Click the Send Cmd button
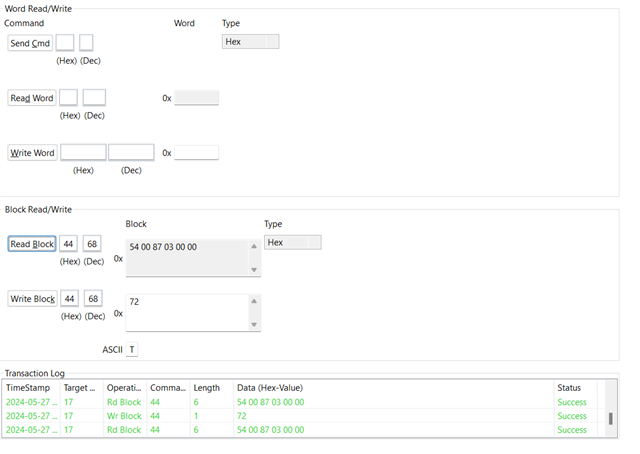Viewport: 640px width, 454px height. point(30,43)
